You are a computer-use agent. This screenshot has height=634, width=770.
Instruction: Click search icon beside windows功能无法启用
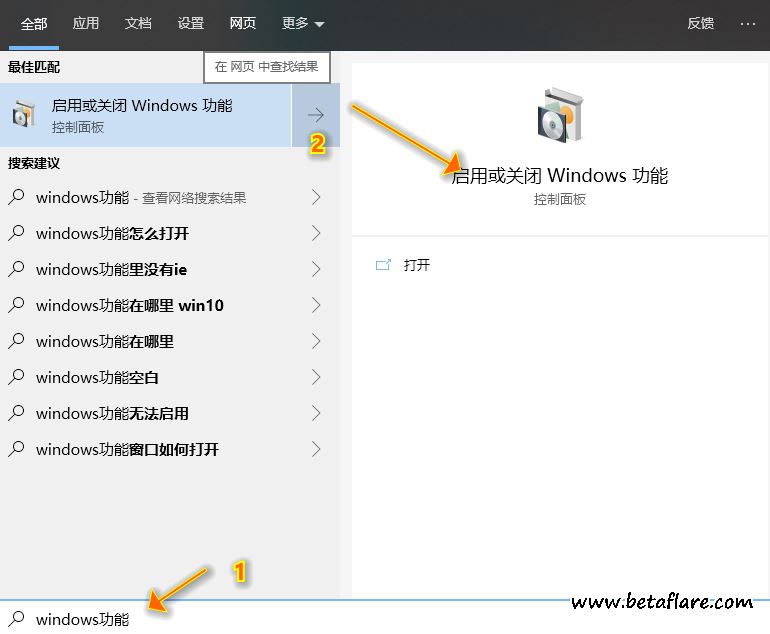(x=16, y=413)
